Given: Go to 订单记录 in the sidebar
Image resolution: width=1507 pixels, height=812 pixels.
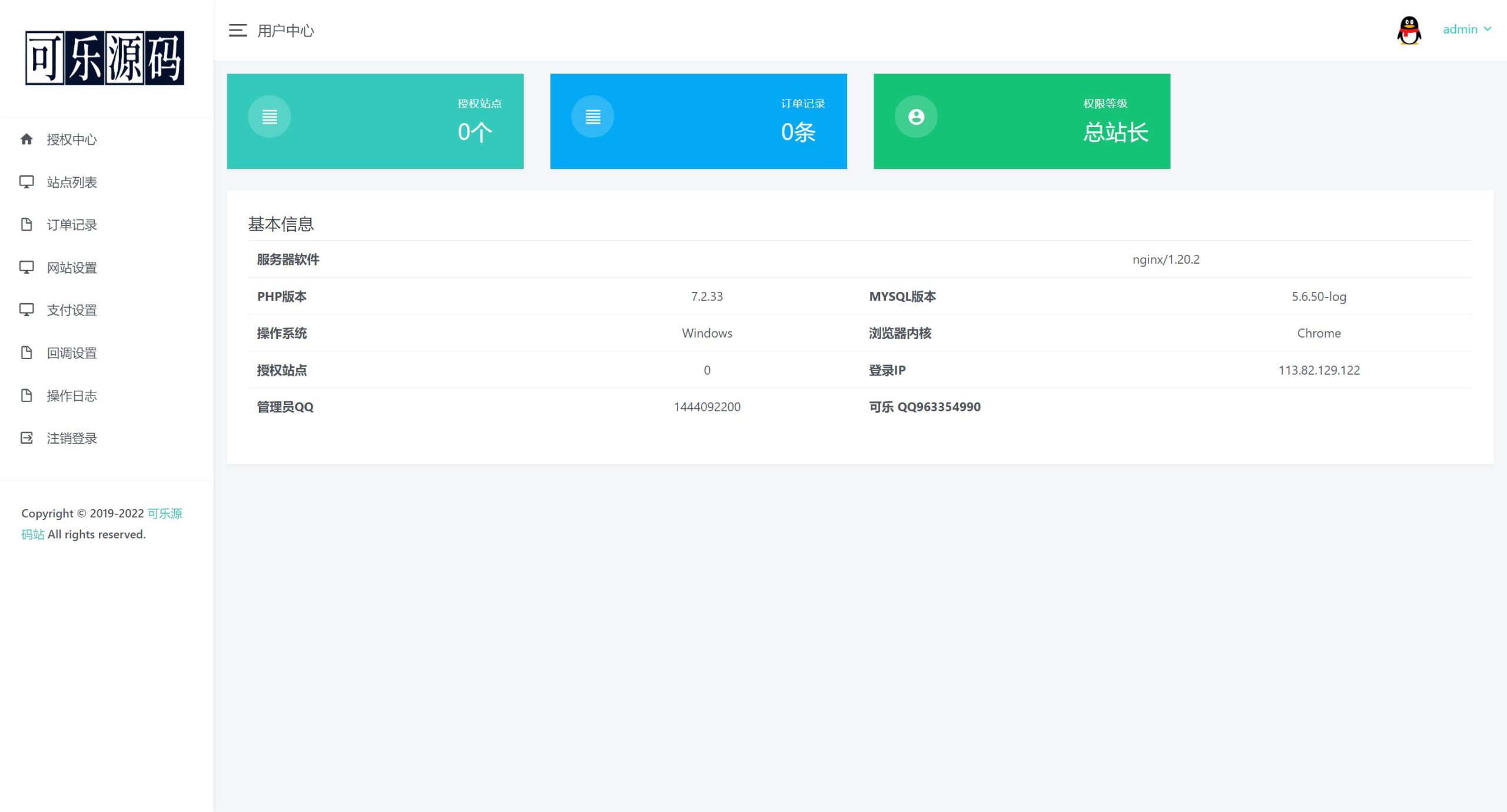Looking at the screenshot, I should click(x=107, y=225).
